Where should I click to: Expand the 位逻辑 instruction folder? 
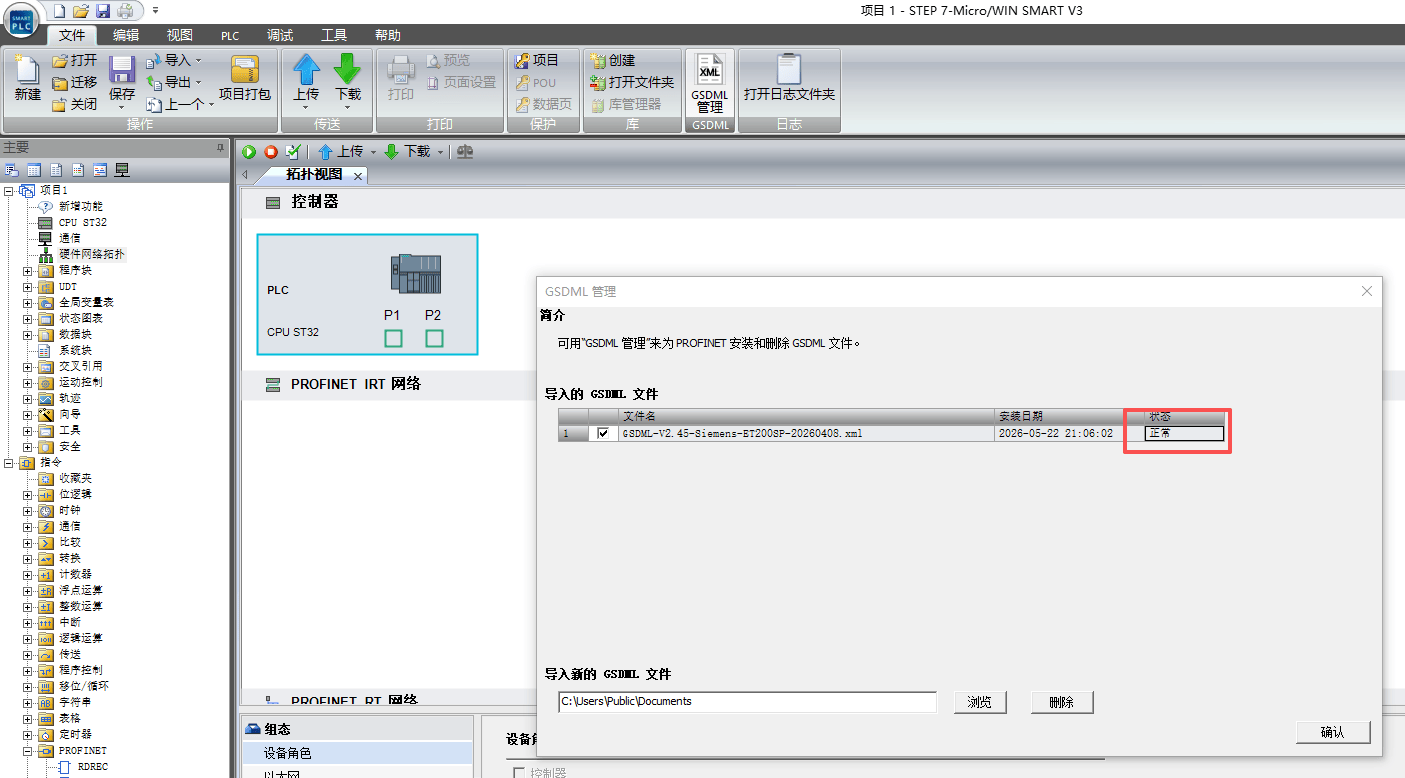click(x=28, y=494)
